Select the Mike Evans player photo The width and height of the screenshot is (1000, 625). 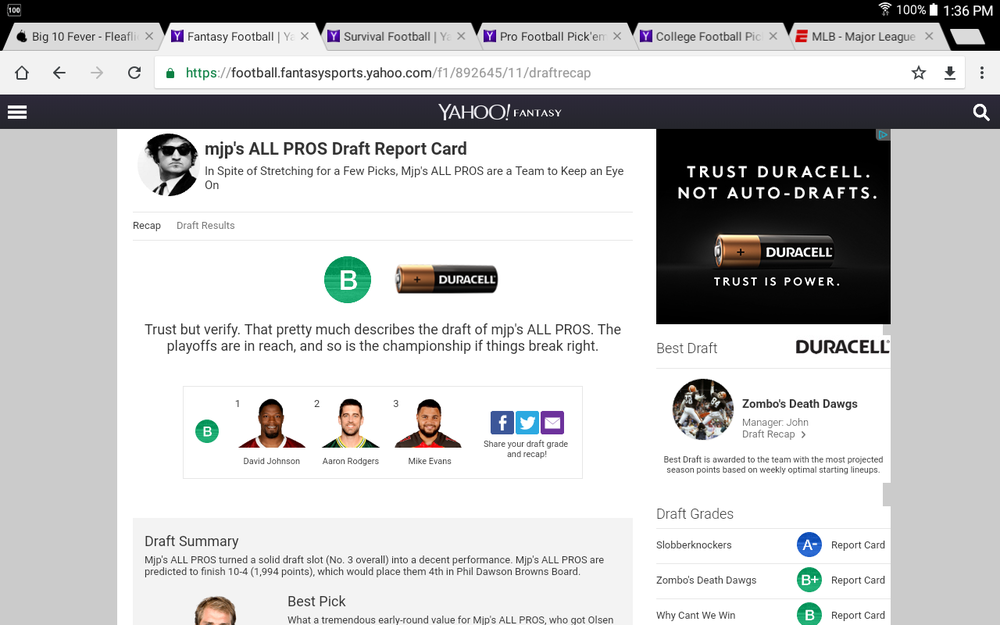click(x=429, y=423)
